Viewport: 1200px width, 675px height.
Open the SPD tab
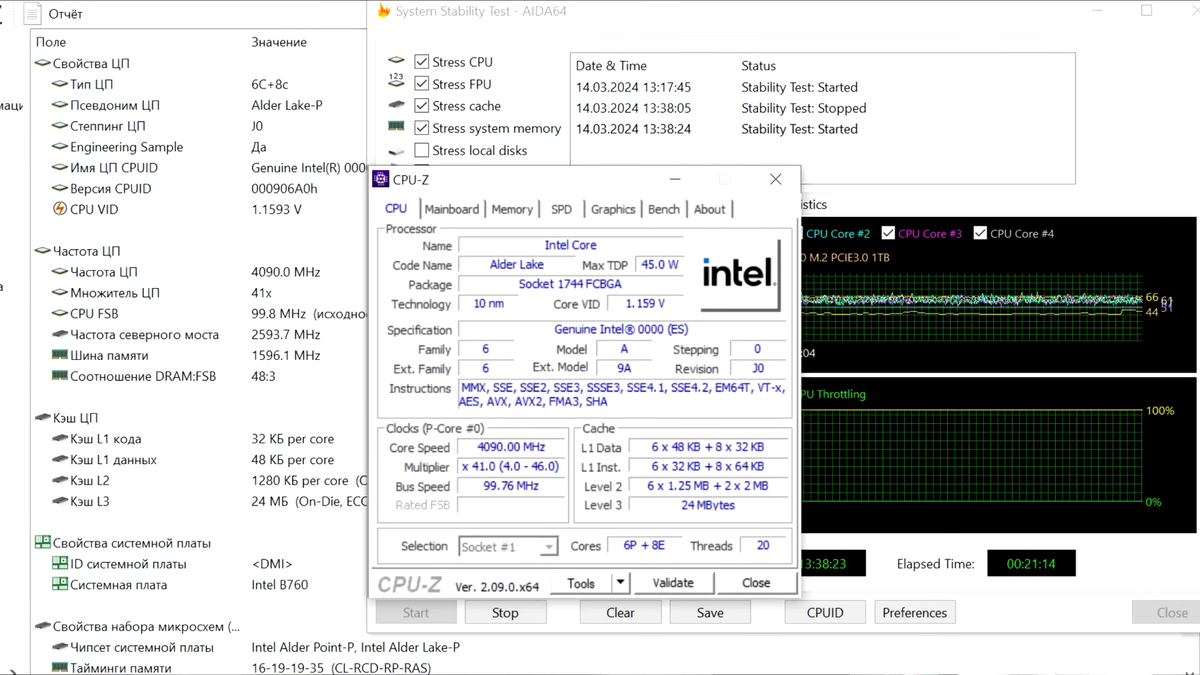pos(562,209)
